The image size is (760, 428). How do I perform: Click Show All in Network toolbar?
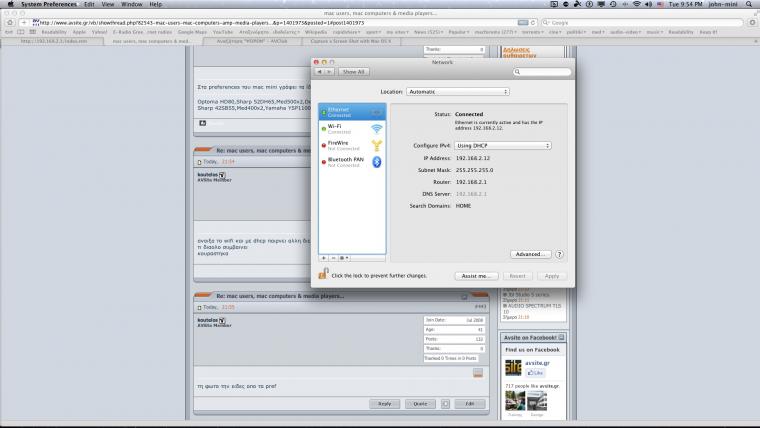[354, 72]
